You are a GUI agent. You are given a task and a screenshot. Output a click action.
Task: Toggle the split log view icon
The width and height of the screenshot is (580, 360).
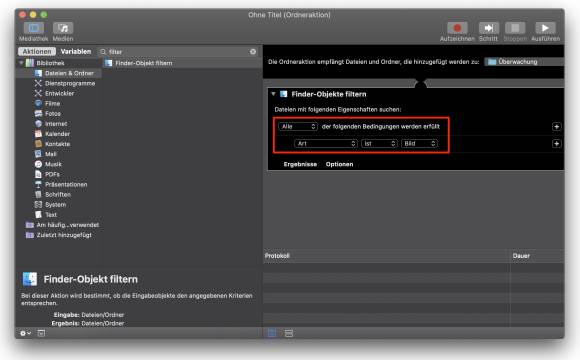click(289, 333)
